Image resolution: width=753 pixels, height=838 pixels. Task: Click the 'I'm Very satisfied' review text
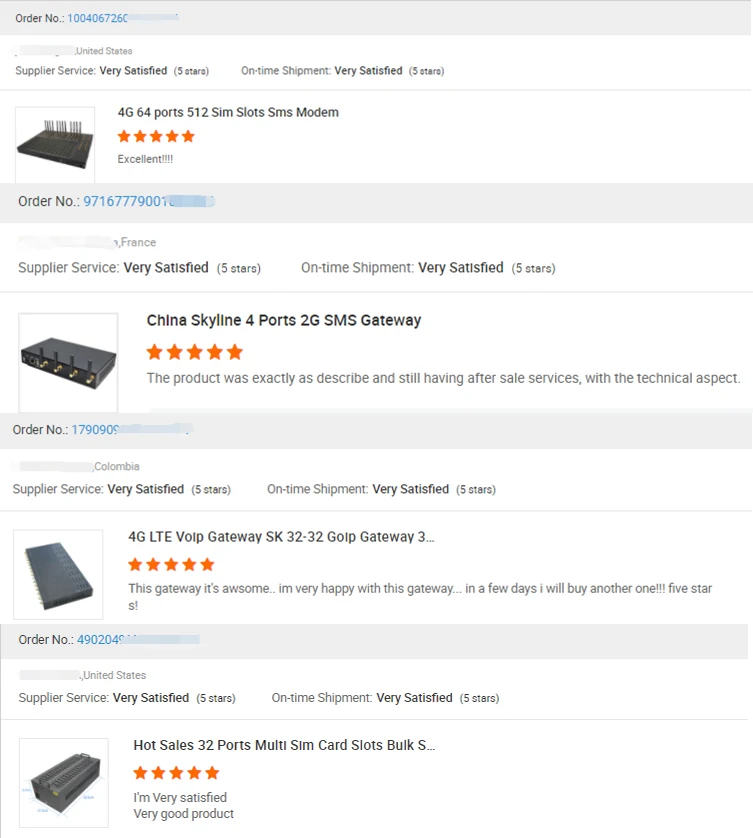click(180, 797)
